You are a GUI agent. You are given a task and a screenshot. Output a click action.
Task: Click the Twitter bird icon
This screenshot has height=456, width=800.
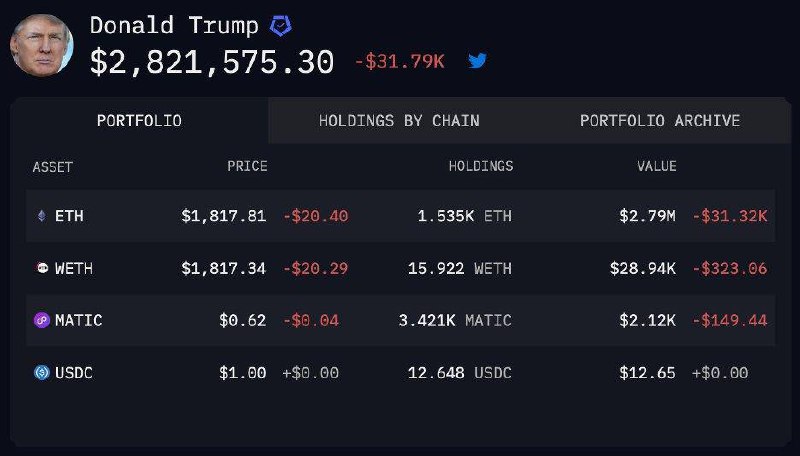point(478,61)
